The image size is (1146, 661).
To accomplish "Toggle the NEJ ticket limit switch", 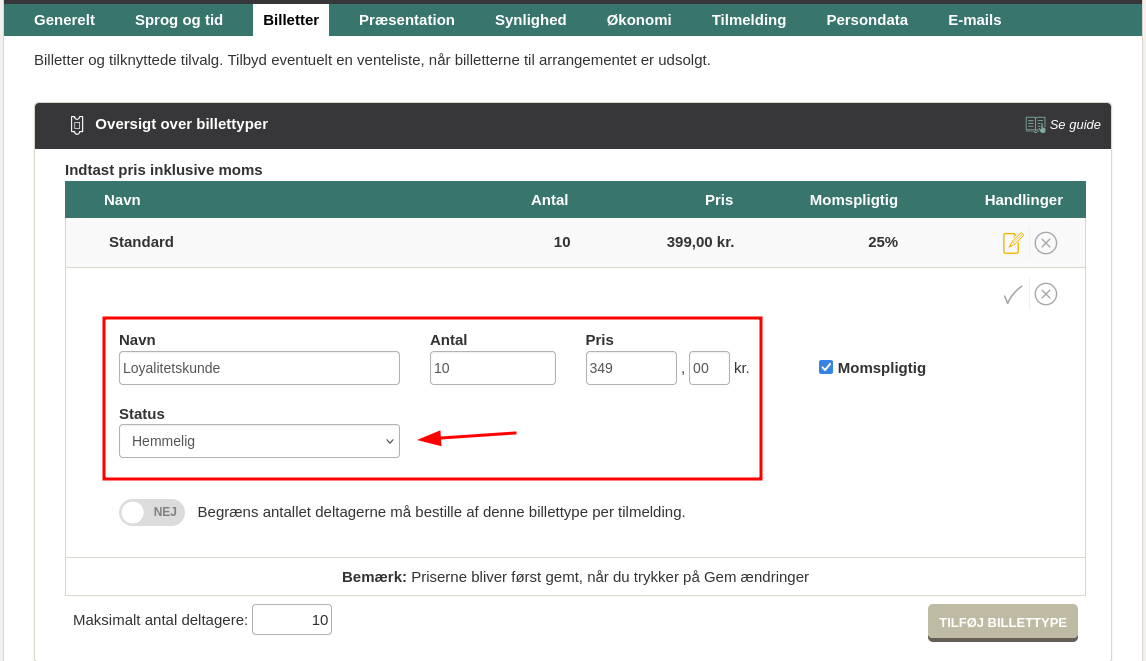I will tap(152, 512).
